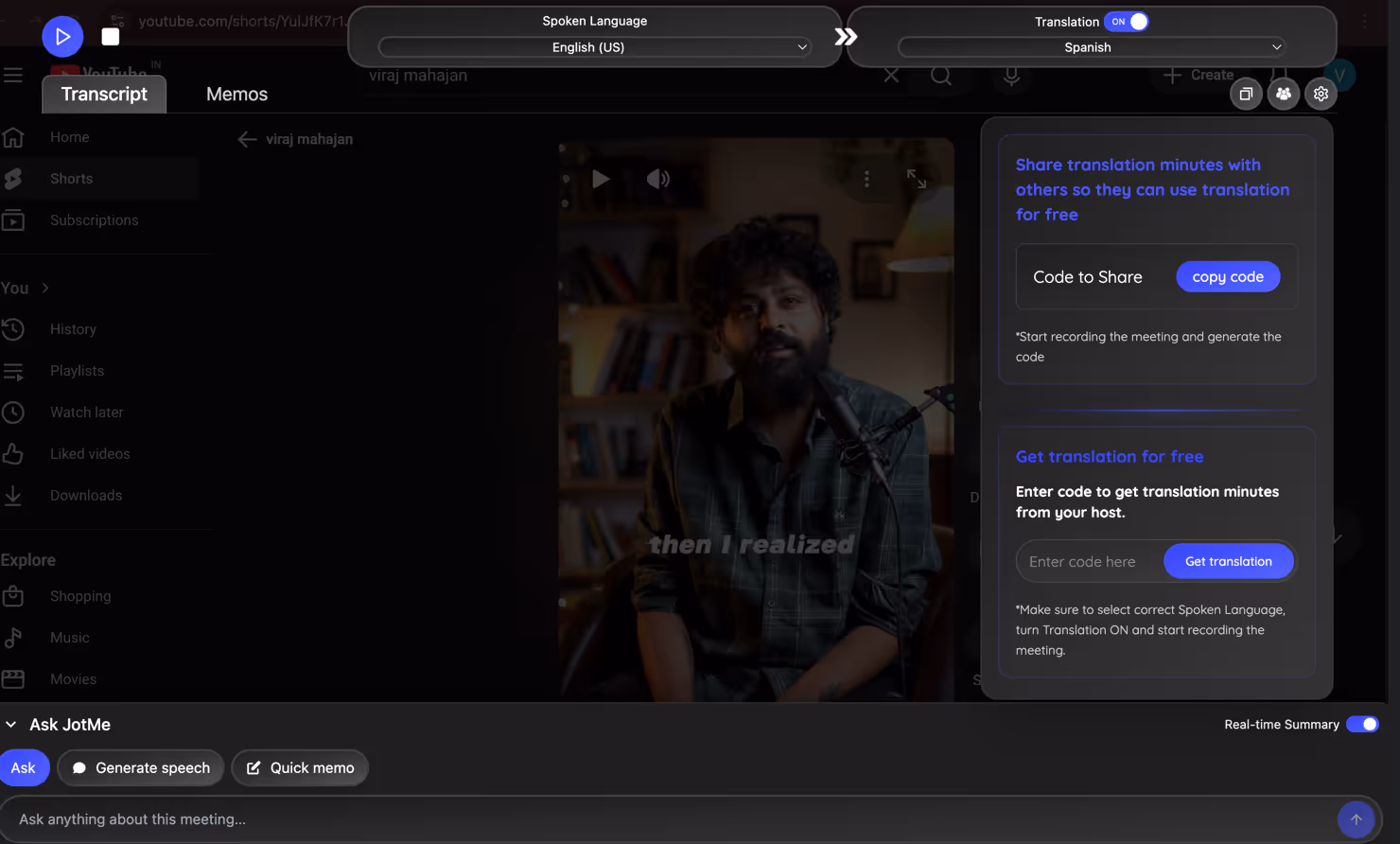Play the Shorts video

[601, 178]
